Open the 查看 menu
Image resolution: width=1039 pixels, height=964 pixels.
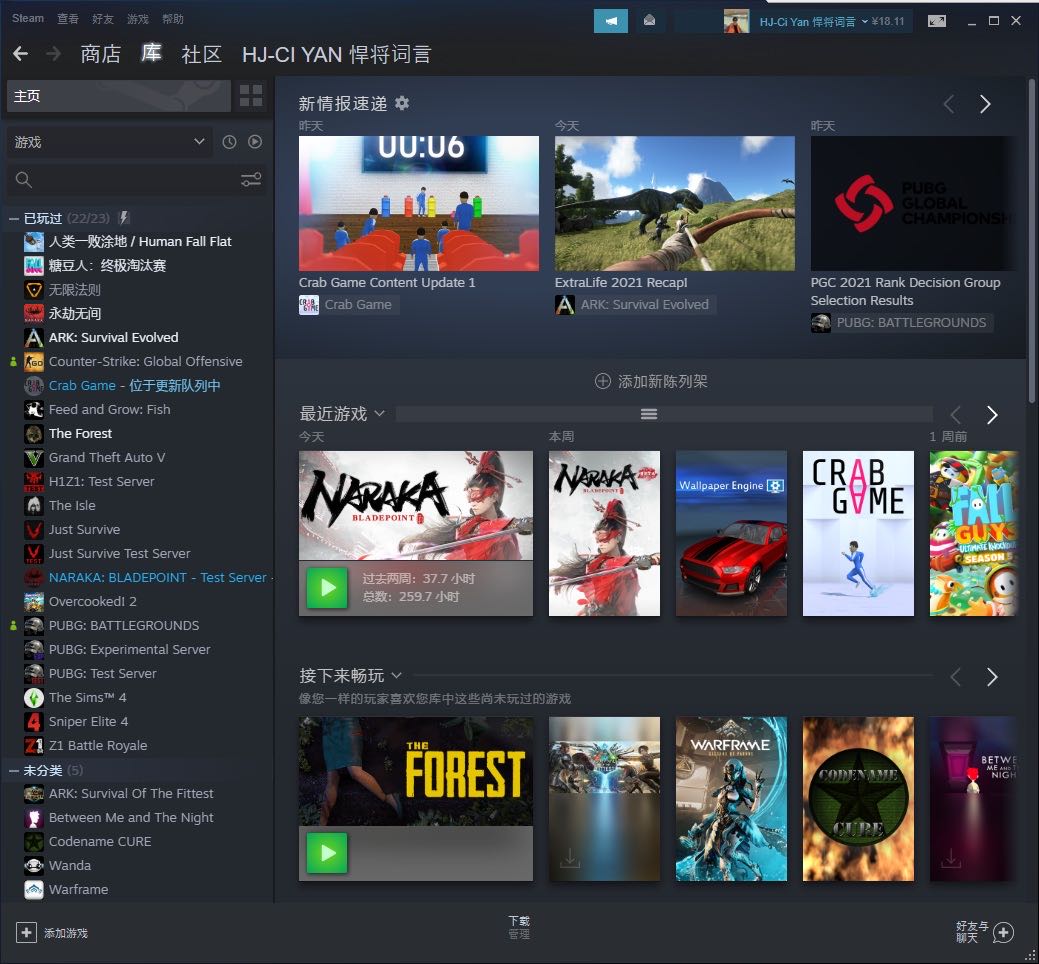click(68, 19)
